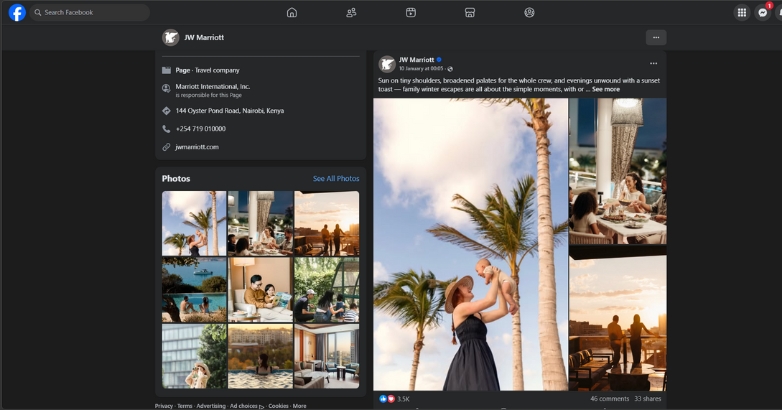
Task: Open woman by glass building thumbnail
Action: coord(194,356)
